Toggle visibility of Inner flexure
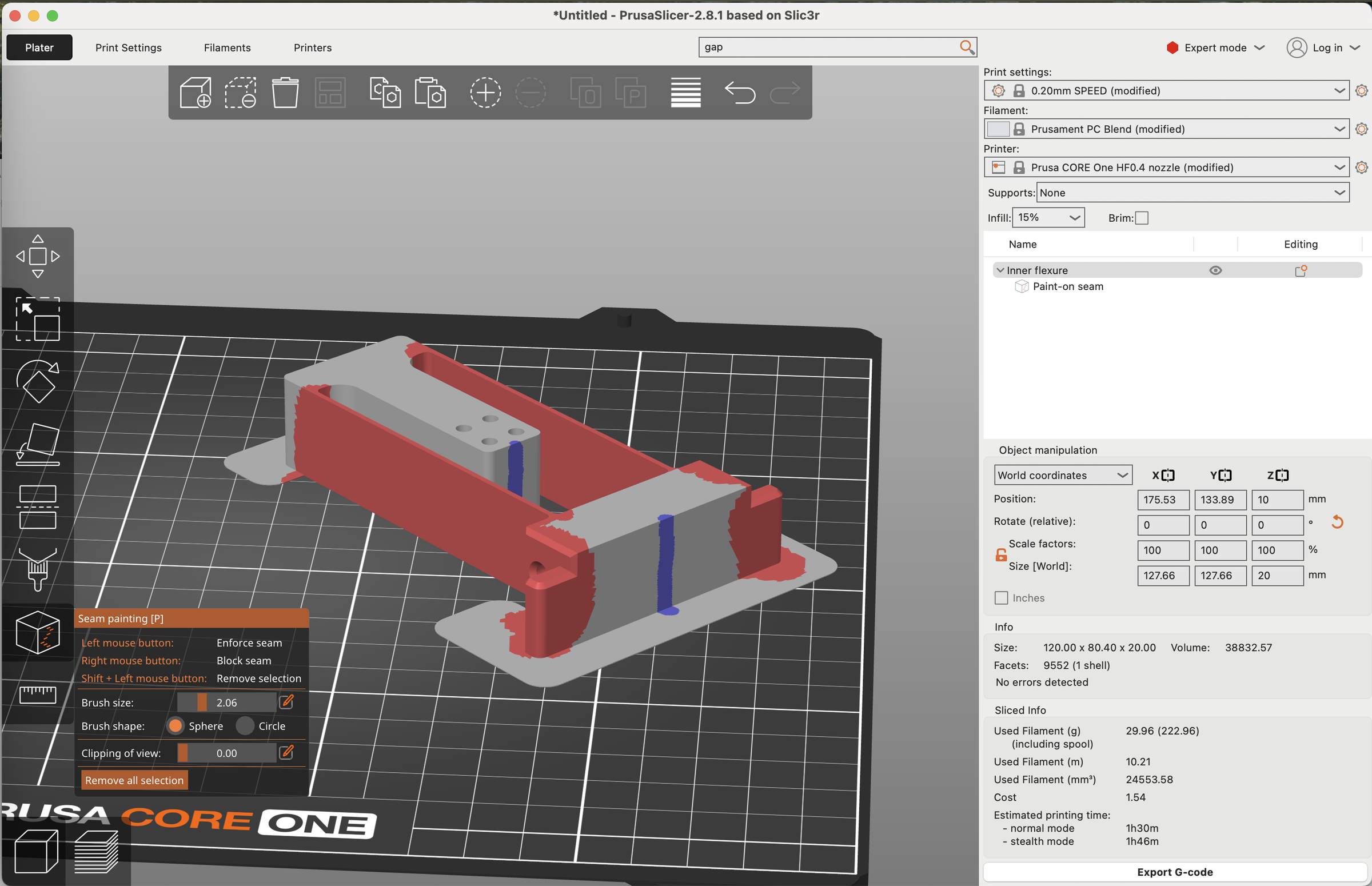Viewport: 1372px width, 886px height. click(x=1215, y=270)
